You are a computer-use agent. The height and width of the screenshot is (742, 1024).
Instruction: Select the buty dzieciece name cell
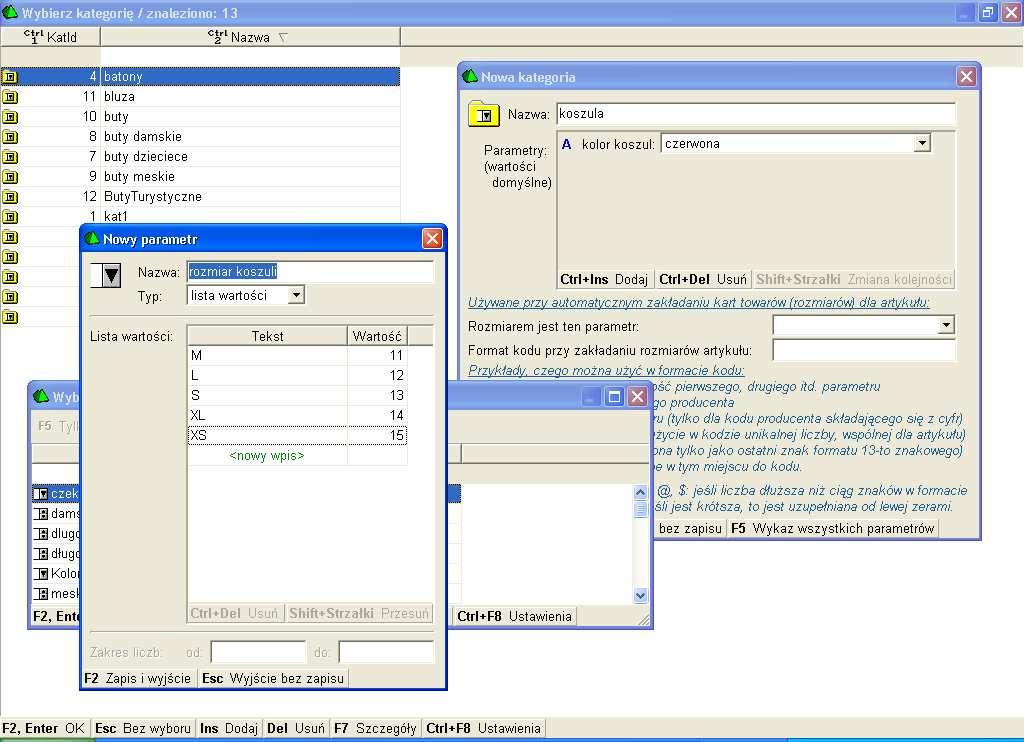250,157
